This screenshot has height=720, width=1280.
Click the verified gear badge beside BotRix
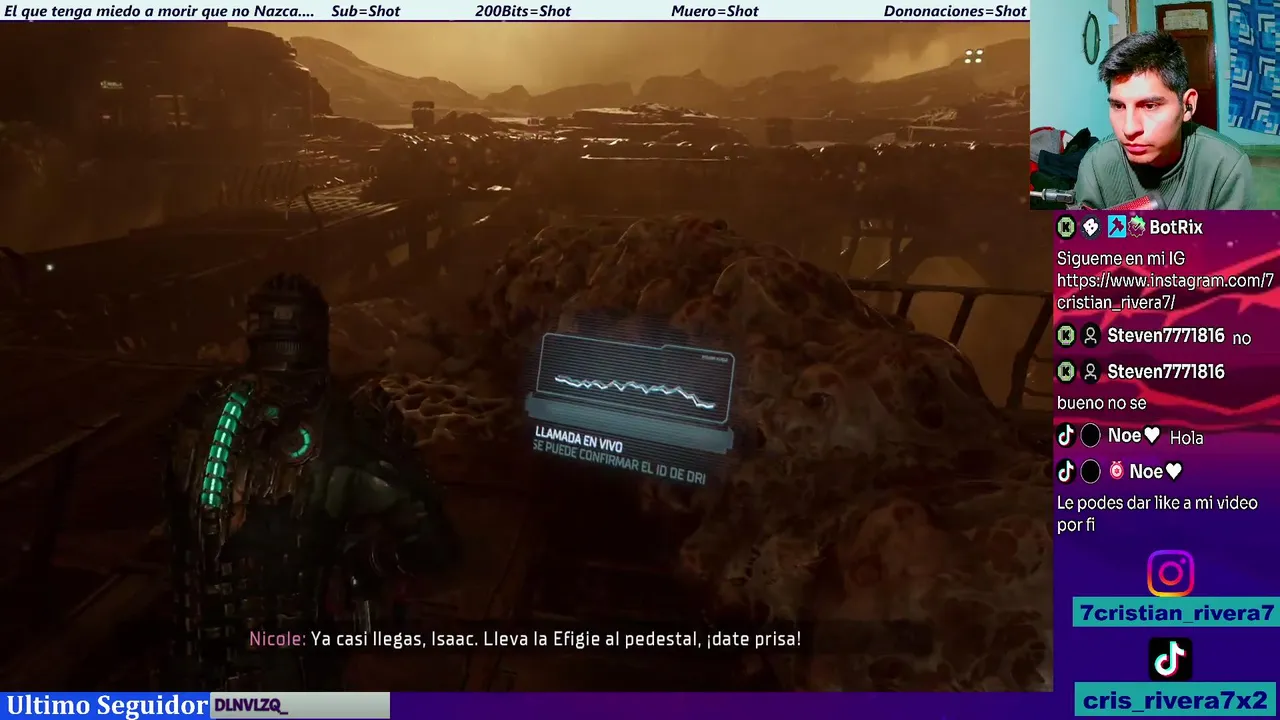(1137, 227)
